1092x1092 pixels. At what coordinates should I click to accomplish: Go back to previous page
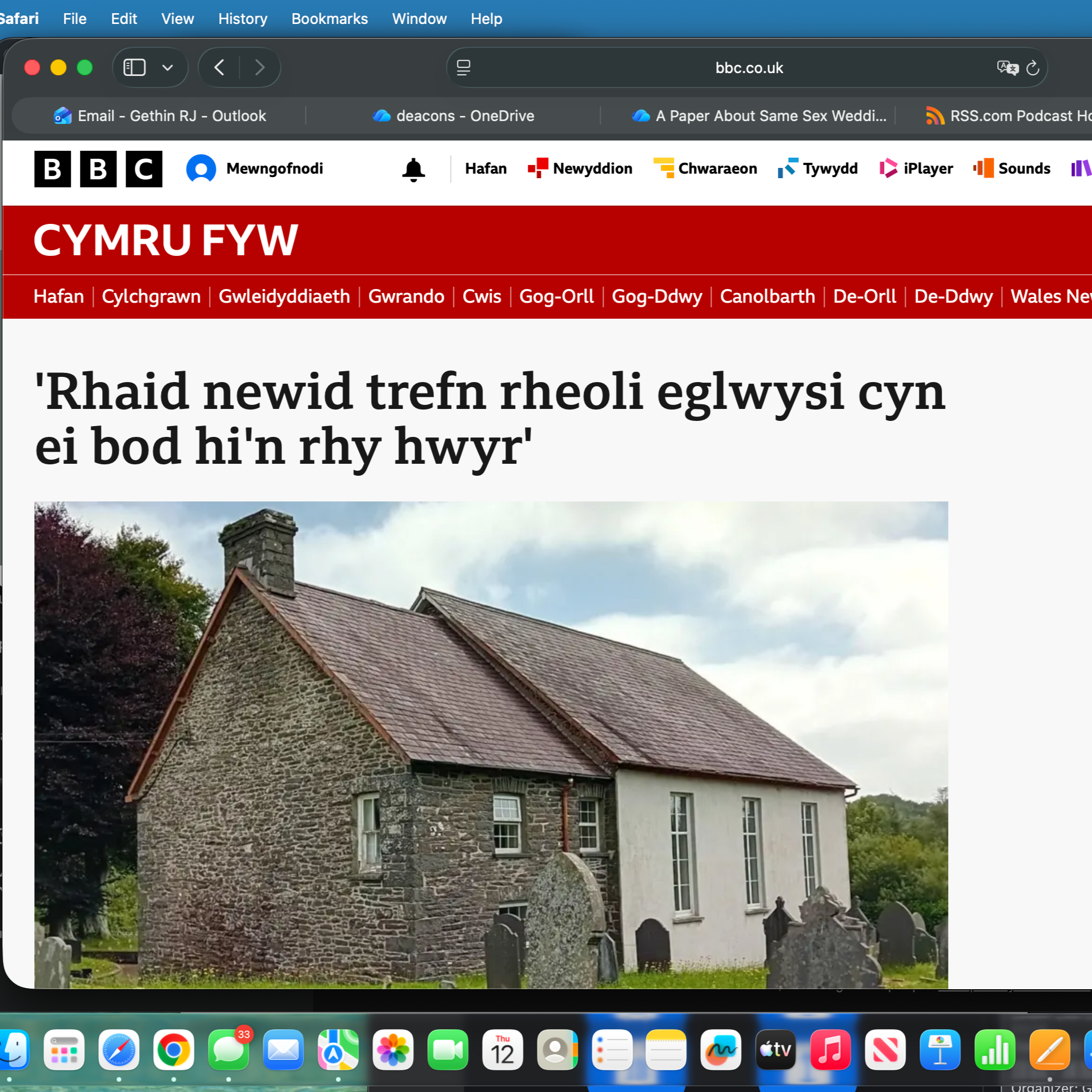click(219, 68)
